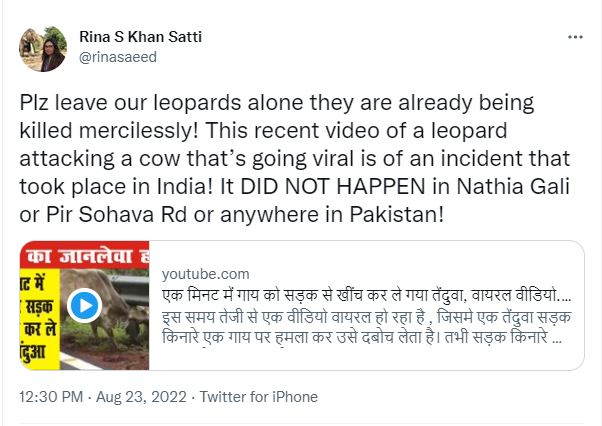The image size is (602, 426).
Task: Select the yellow Hindi caption strip on the thumbnail
Action: (x=40, y=319)
